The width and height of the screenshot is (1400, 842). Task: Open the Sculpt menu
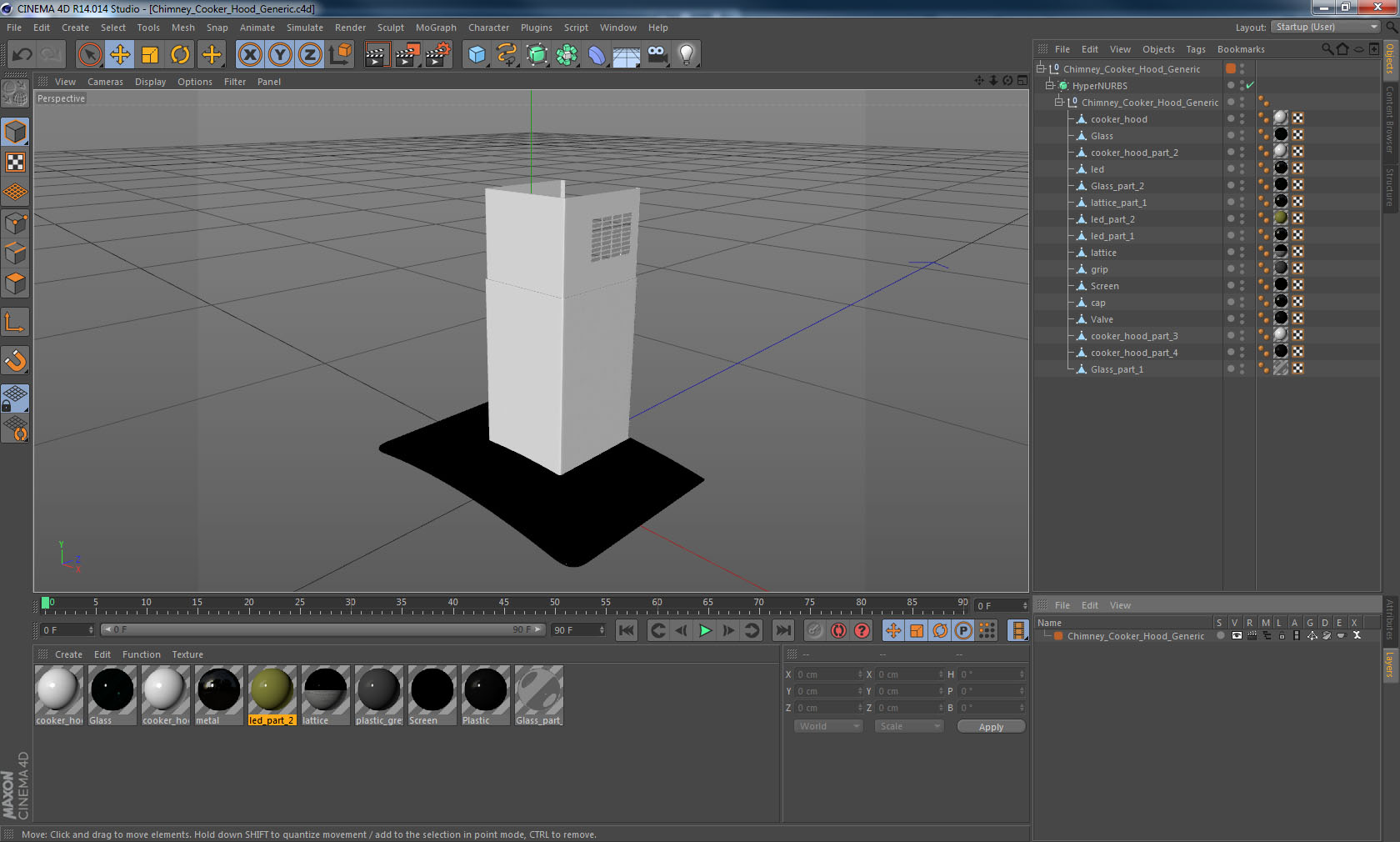[391, 28]
